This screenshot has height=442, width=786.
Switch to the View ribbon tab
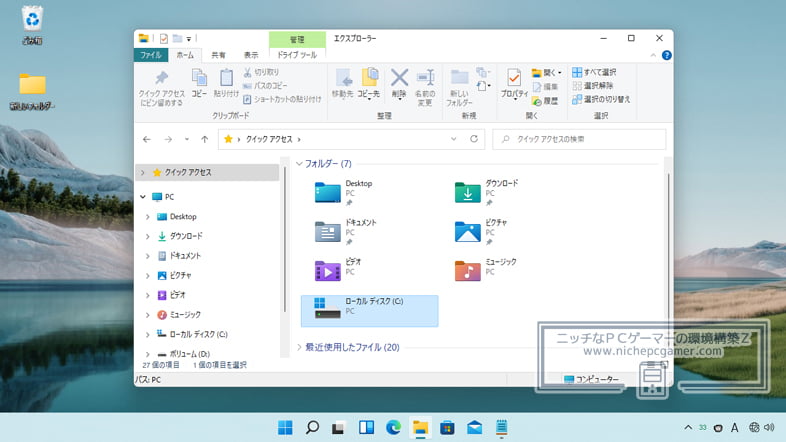(x=251, y=55)
